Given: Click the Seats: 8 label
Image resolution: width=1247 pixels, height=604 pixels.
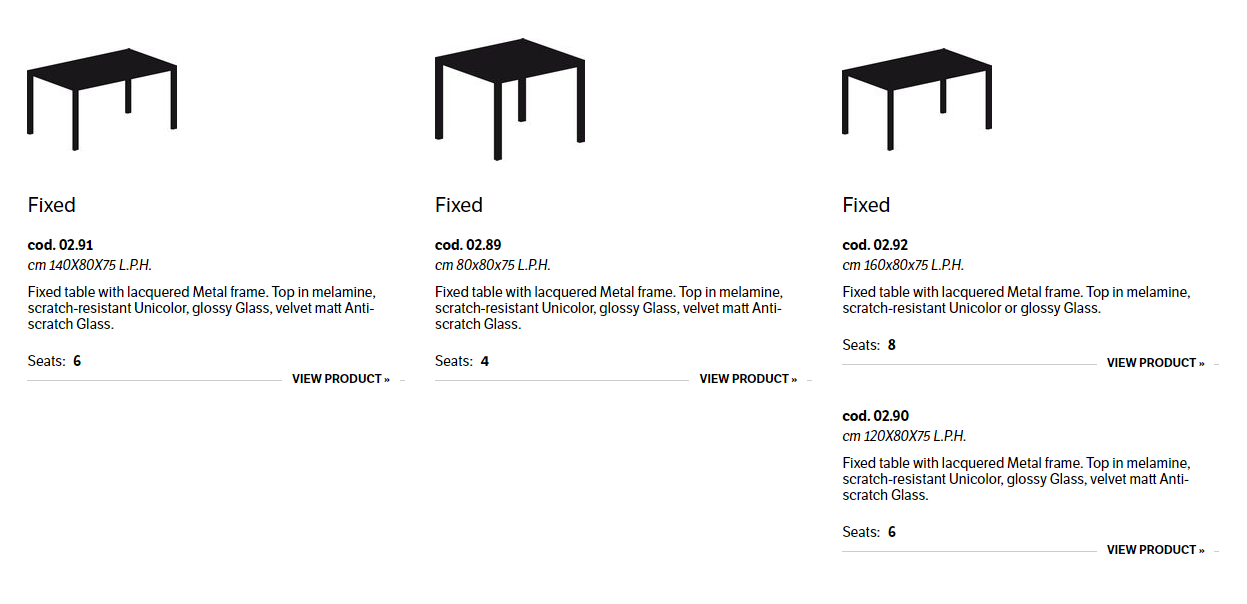Looking at the screenshot, I should click(x=869, y=345).
